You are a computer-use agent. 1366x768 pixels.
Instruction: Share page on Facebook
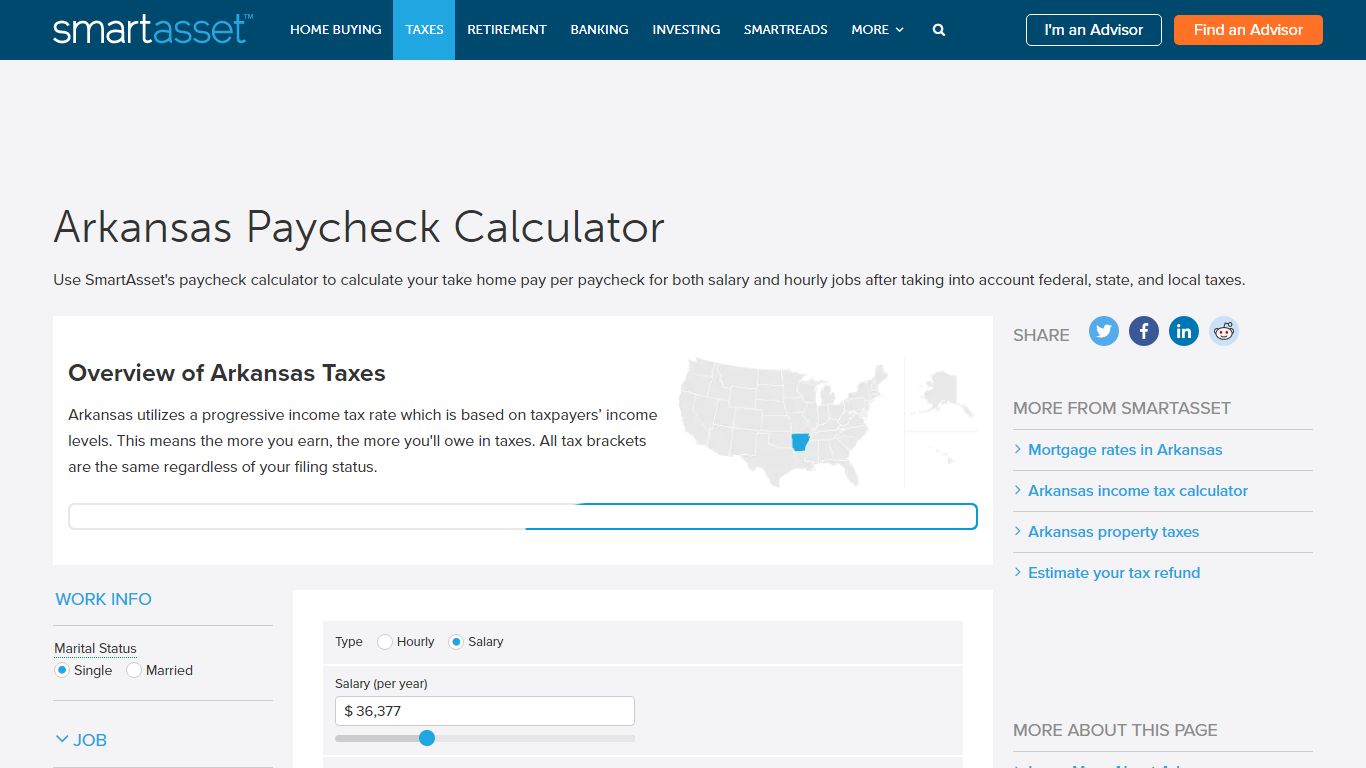click(x=1144, y=331)
